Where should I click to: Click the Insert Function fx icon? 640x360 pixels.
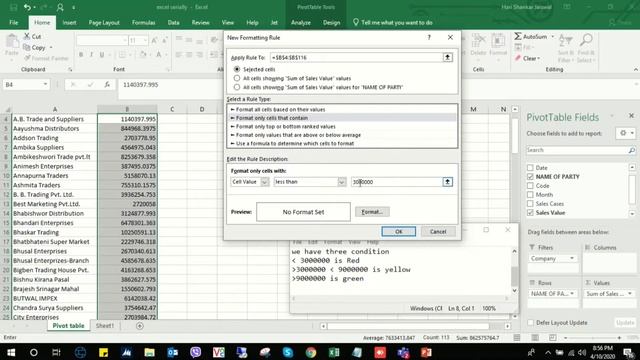[107, 84]
